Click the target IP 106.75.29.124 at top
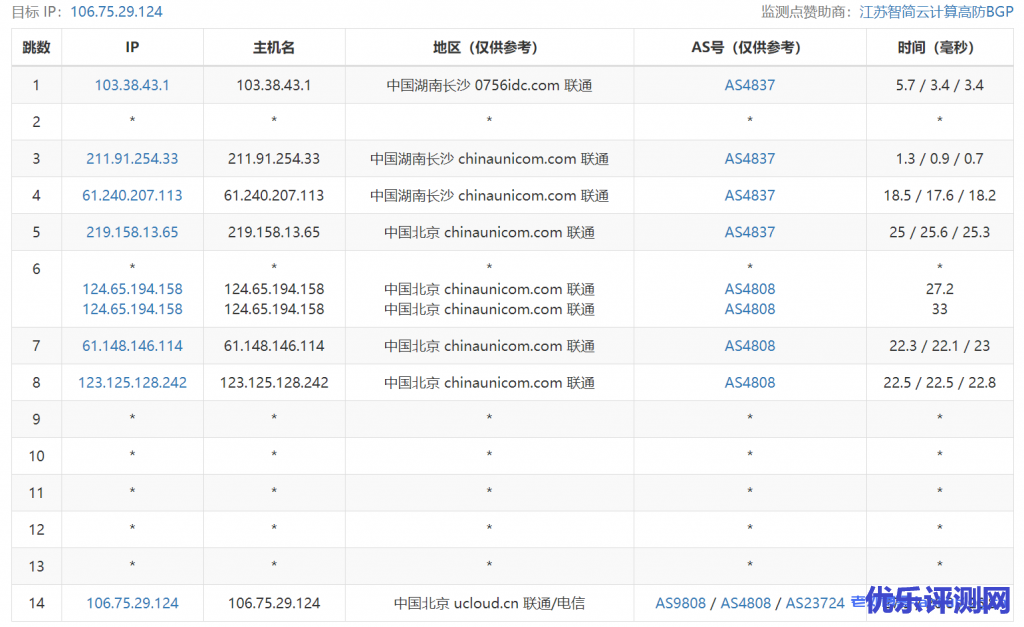1024x627 pixels. [116, 12]
